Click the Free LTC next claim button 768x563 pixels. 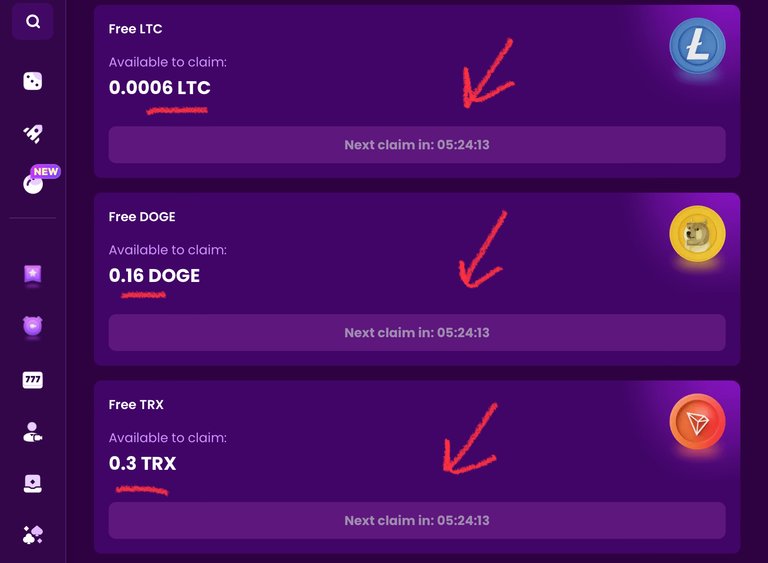pos(417,145)
